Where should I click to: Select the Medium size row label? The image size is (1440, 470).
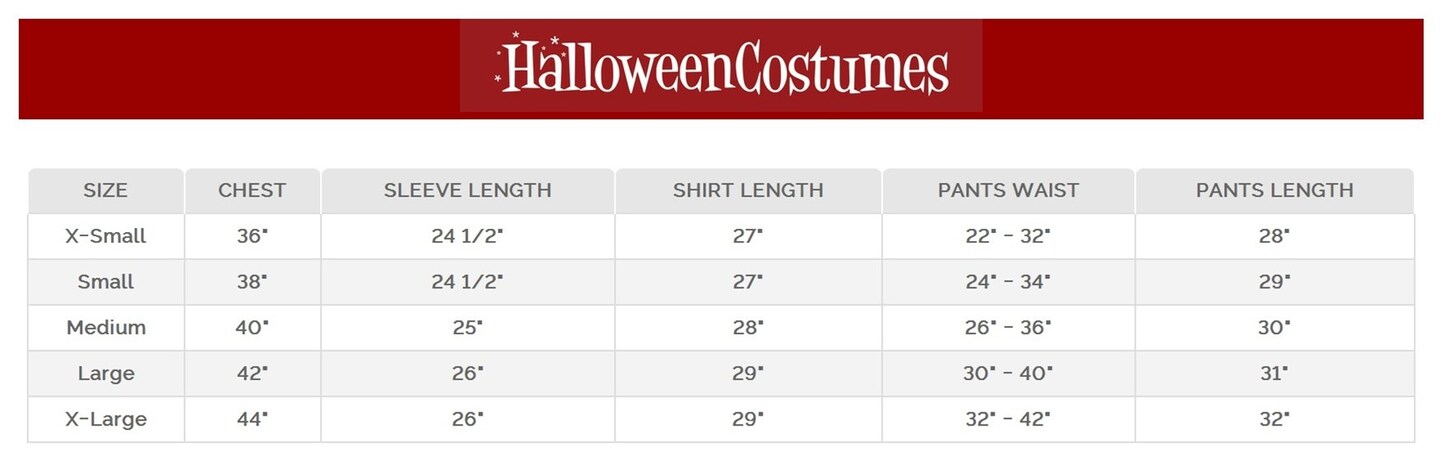[x=105, y=328]
